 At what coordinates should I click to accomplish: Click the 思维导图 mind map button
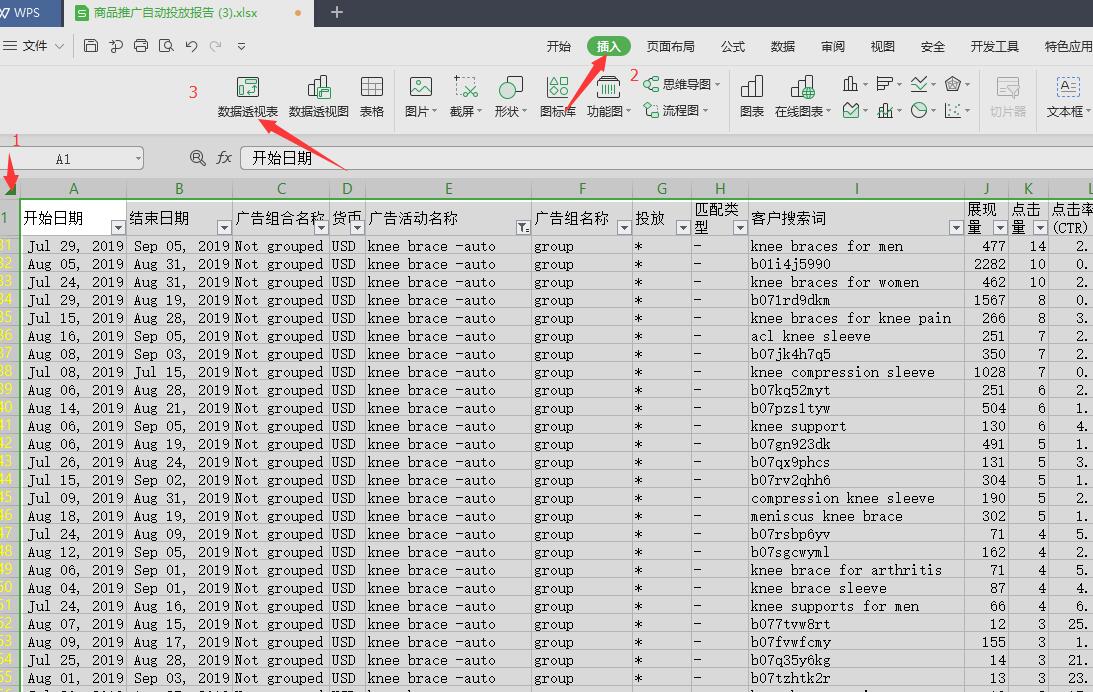(x=678, y=84)
